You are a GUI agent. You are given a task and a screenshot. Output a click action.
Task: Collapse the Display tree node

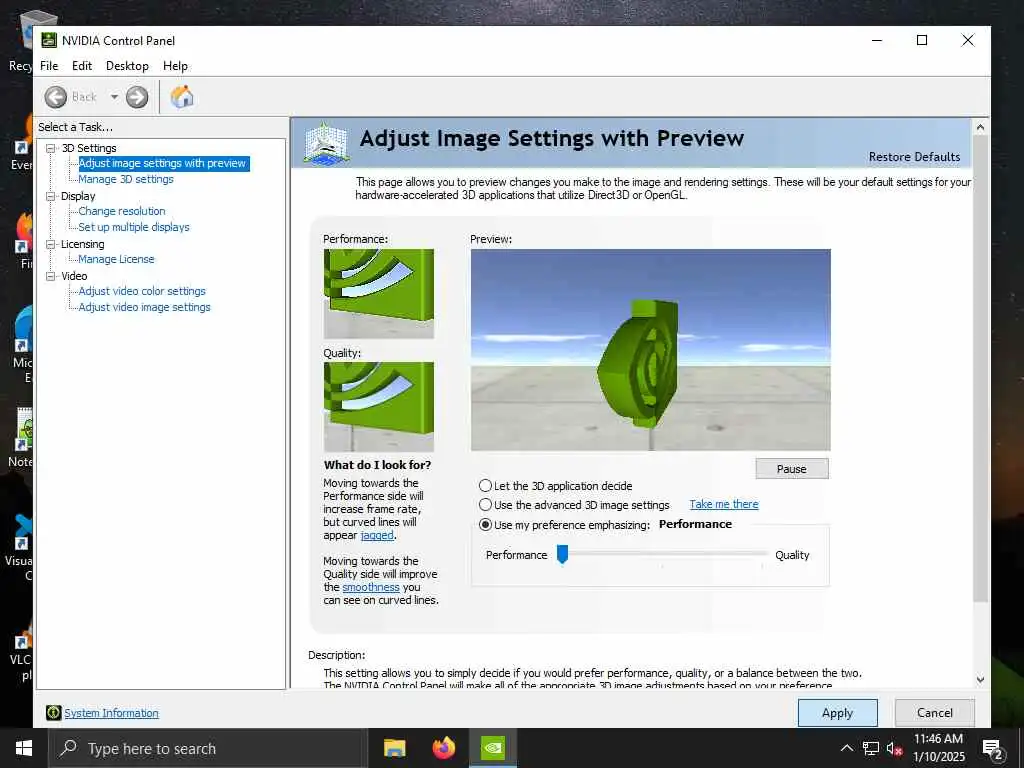pyautogui.click(x=50, y=196)
